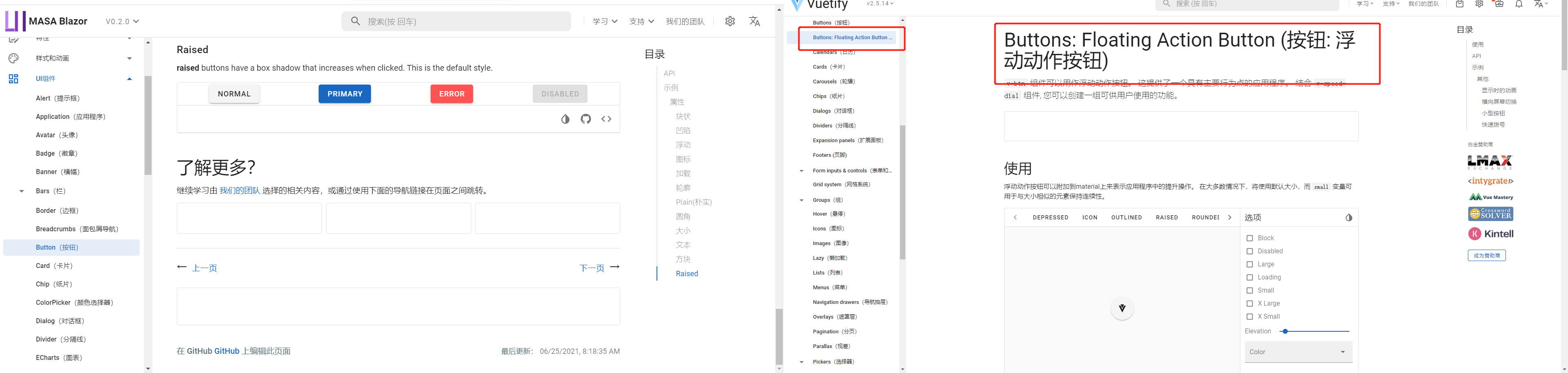Click the invert-colors icon on the Vuetify options panel
The height and width of the screenshot is (373, 1568).
tap(1349, 217)
